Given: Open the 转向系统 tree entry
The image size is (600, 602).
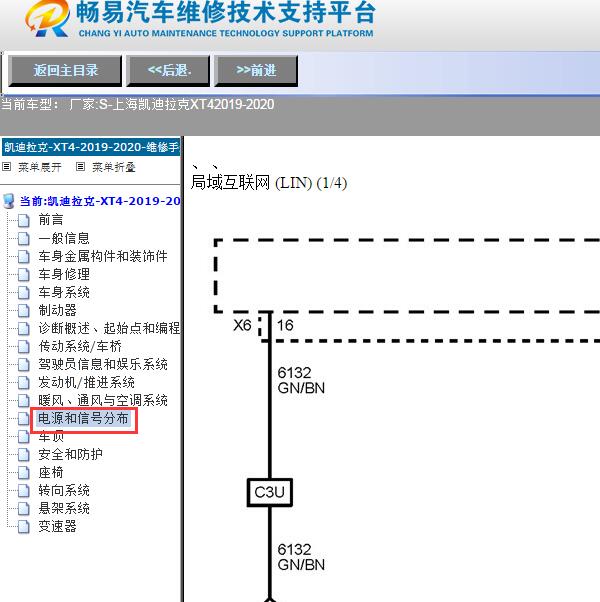Looking at the screenshot, I should tap(64, 491).
